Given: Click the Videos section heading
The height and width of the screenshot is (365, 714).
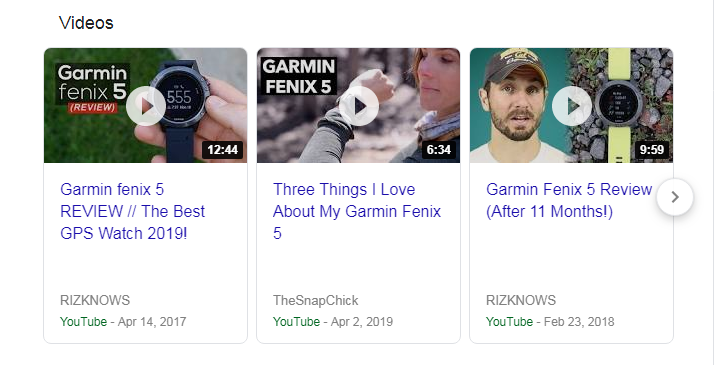Looking at the screenshot, I should coord(86,22).
